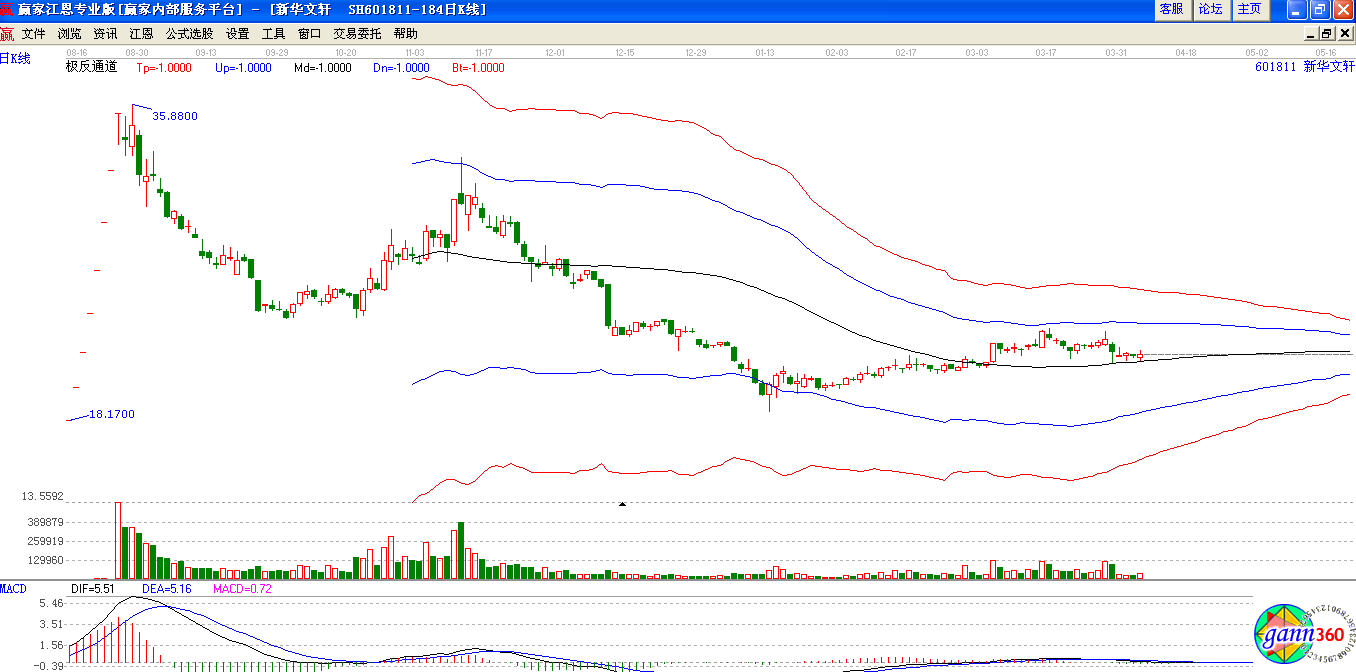Open the 工具 menu

[273, 33]
